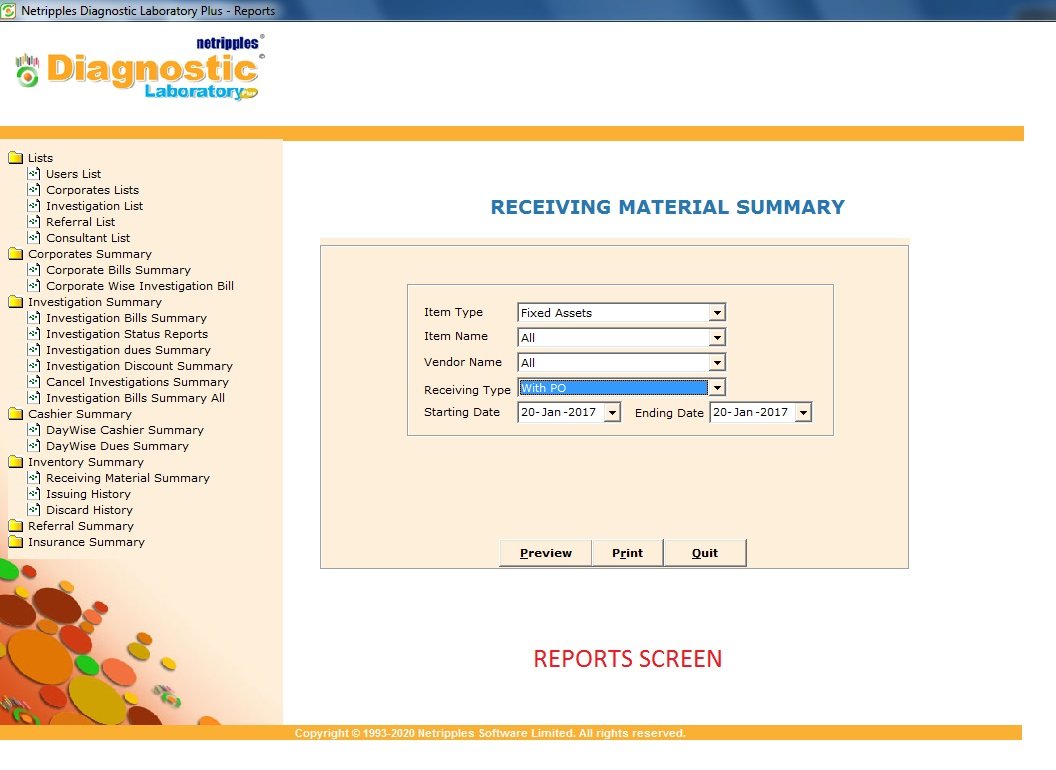The image size is (1056, 770).
Task: Click the Inventory Summary folder icon
Action: point(15,462)
